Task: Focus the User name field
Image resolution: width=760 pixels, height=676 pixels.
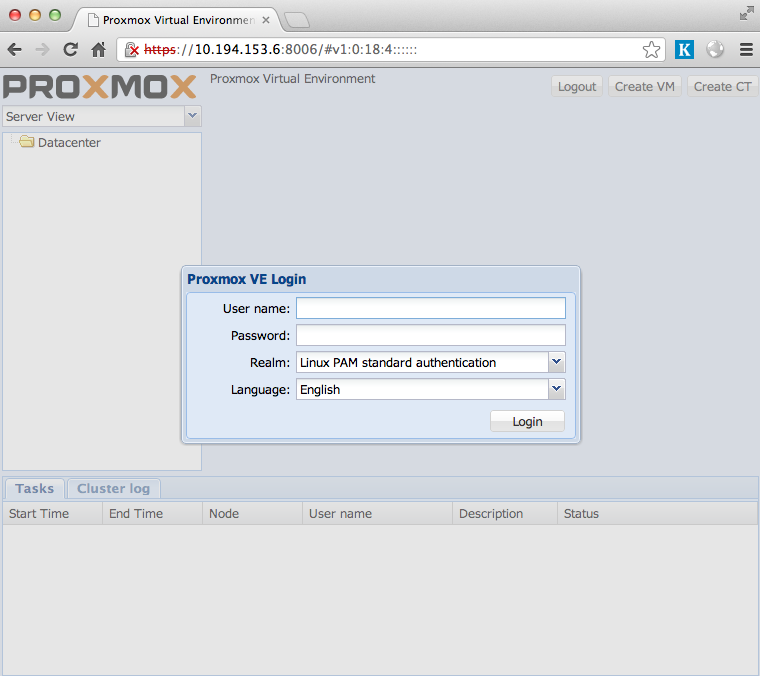Action: (431, 308)
